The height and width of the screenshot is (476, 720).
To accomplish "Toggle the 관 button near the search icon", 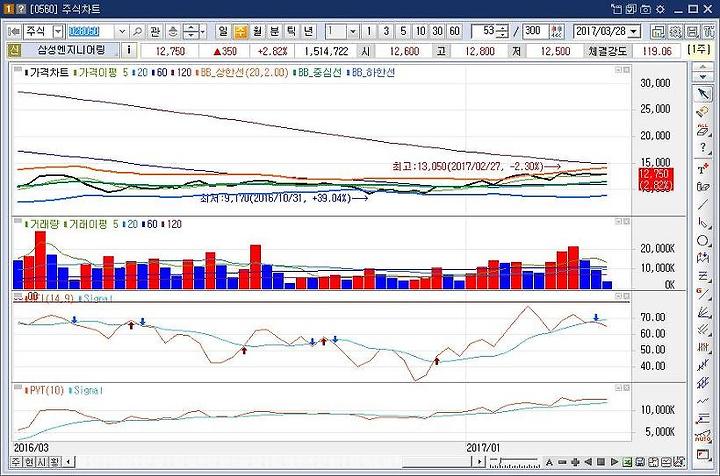I will click(x=155, y=31).
